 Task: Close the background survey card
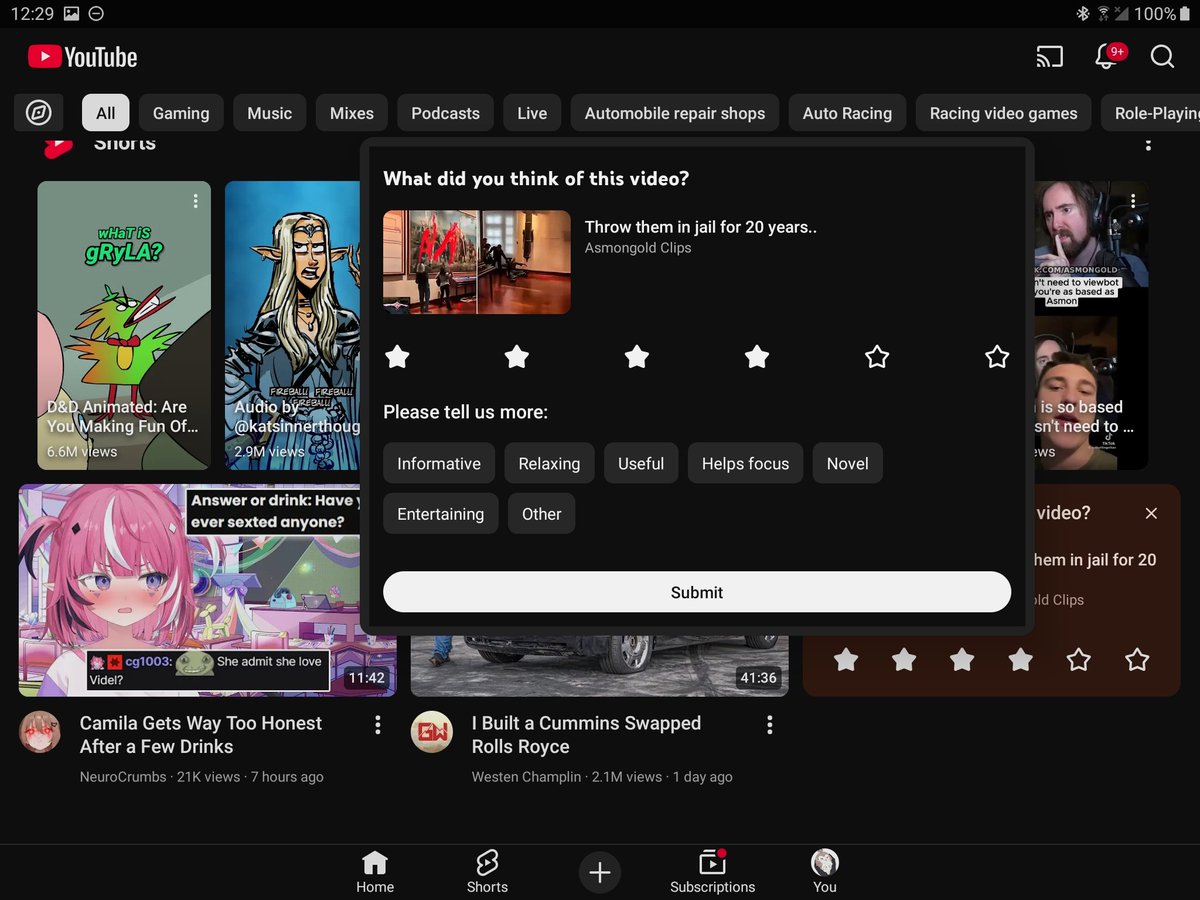coord(1151,513)
